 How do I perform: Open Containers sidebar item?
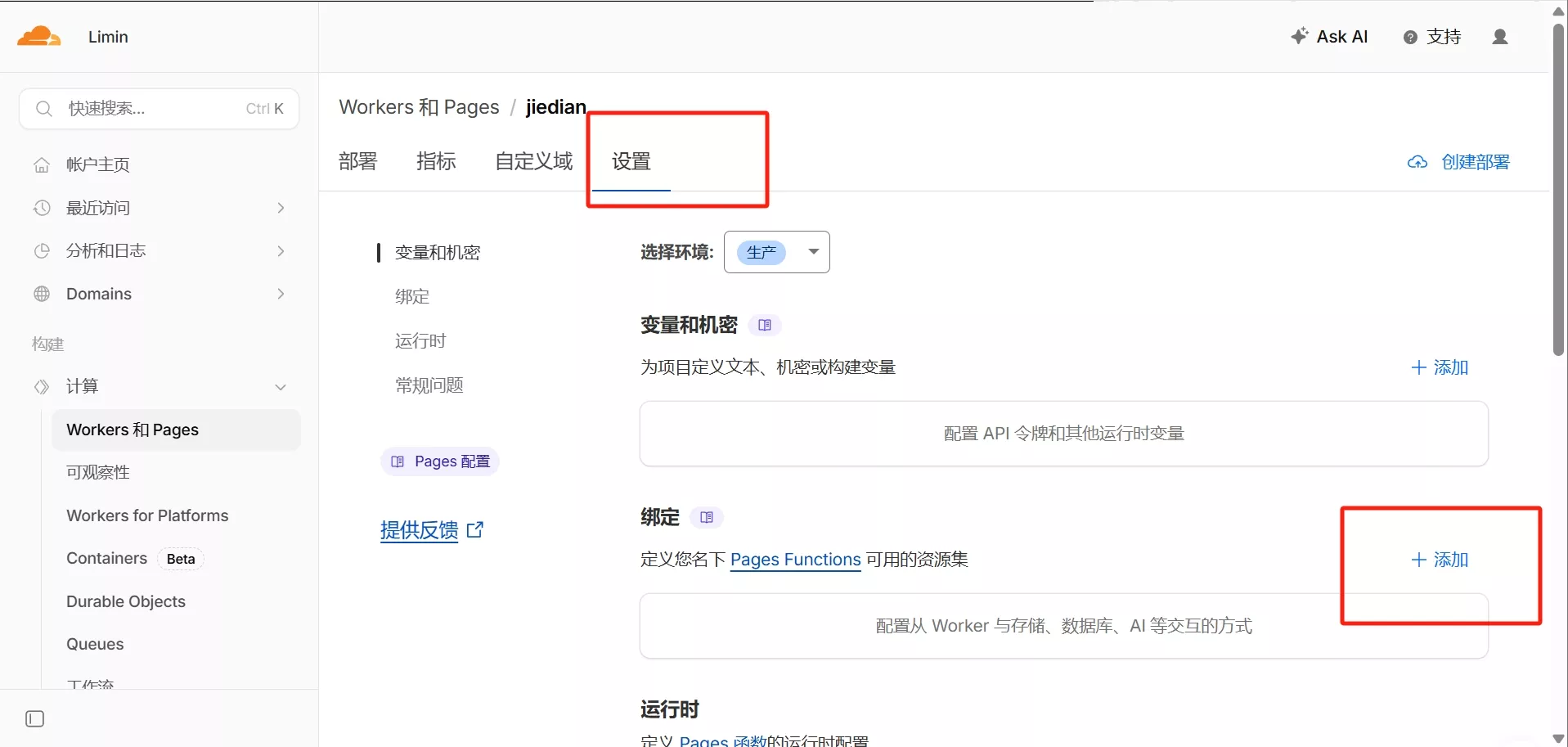point(106,558)
